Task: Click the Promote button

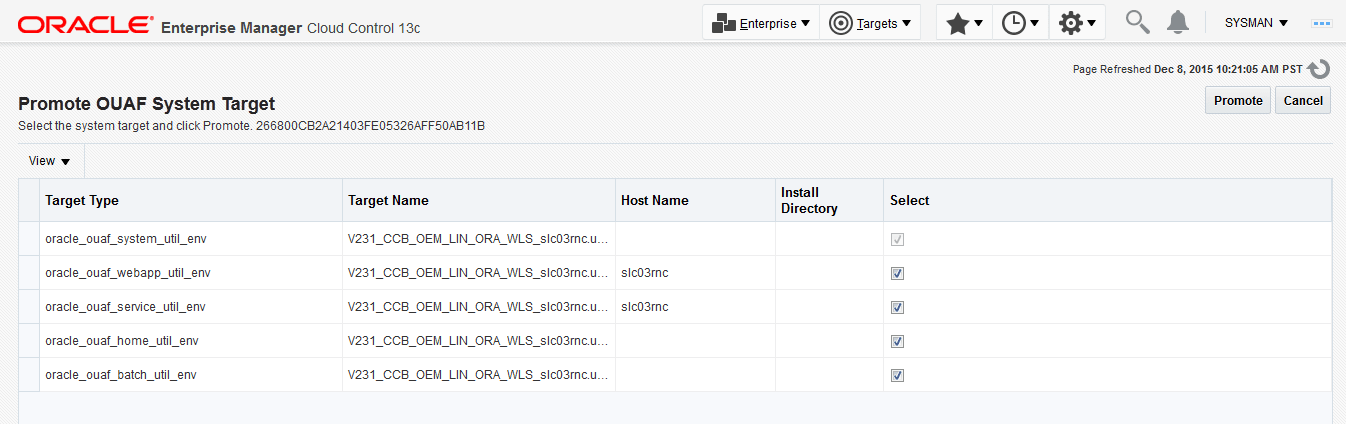Action: click(1238, 100)
